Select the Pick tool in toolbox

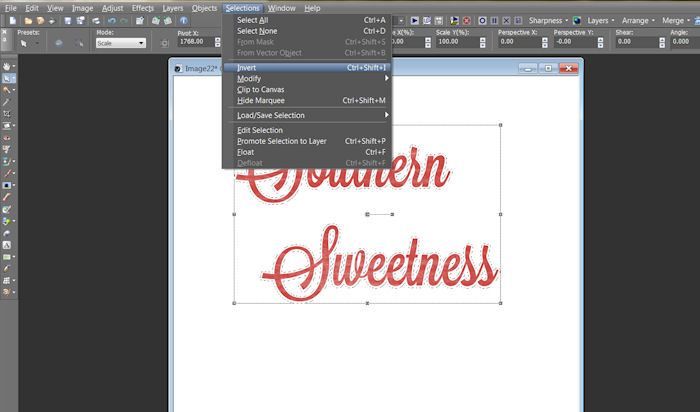pyautogui.click(x=8, y=77)
